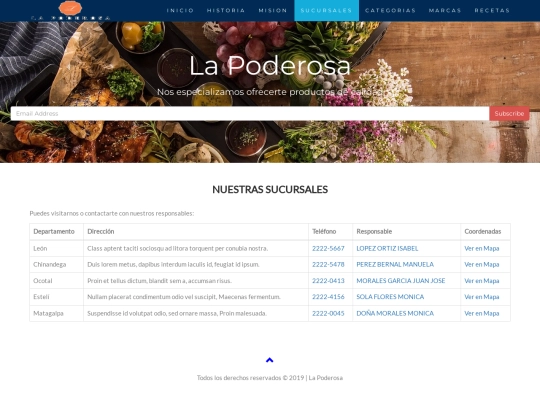Open the RECETAS page
Screen dimensions: 540x405
[492, 10]
